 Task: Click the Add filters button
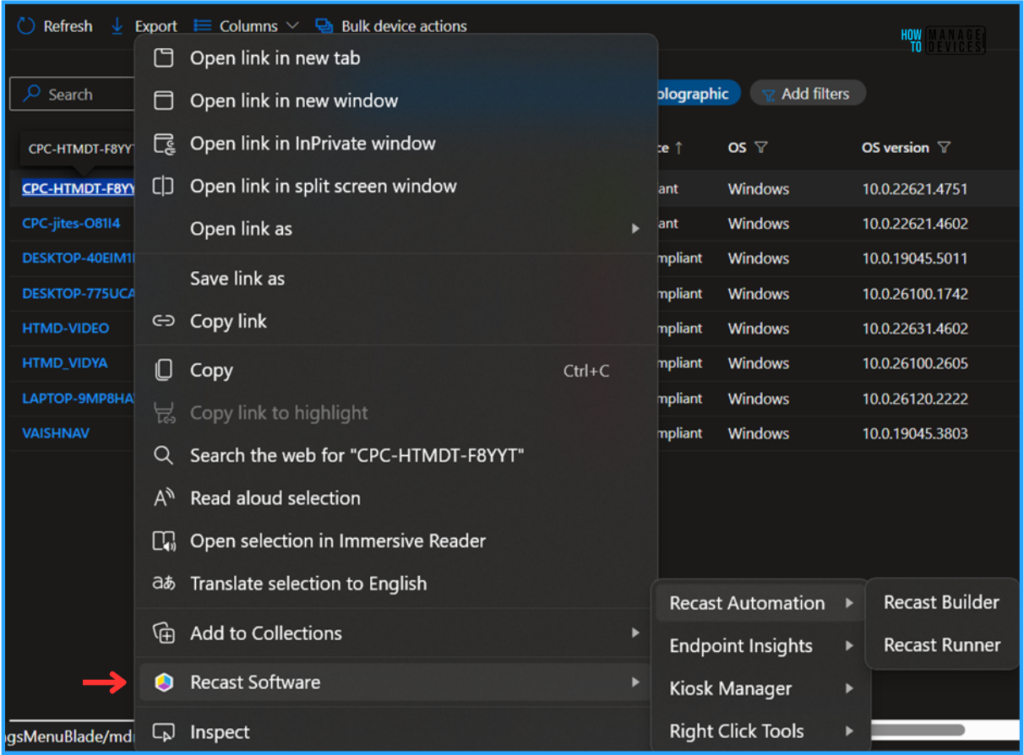(808, 93)
